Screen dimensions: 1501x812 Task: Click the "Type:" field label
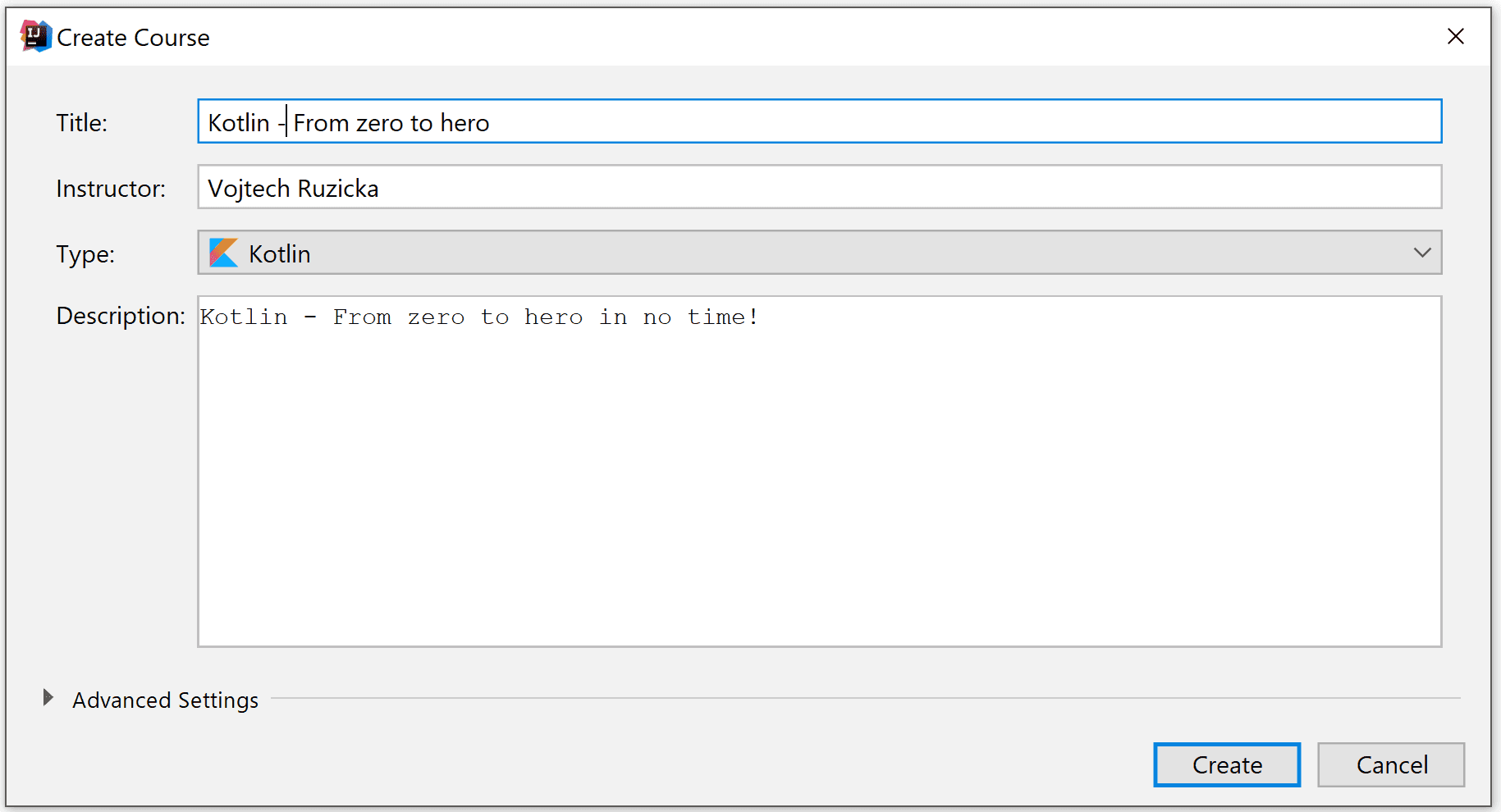[x=85, y=254]
